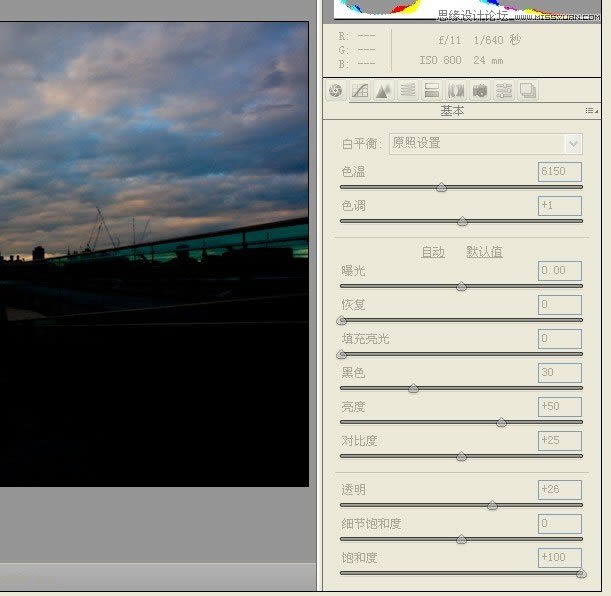The height and width of the screenshot is (596, 611).
Task: Open the Basic panel tab icon
Action: [x=336, y=91]
